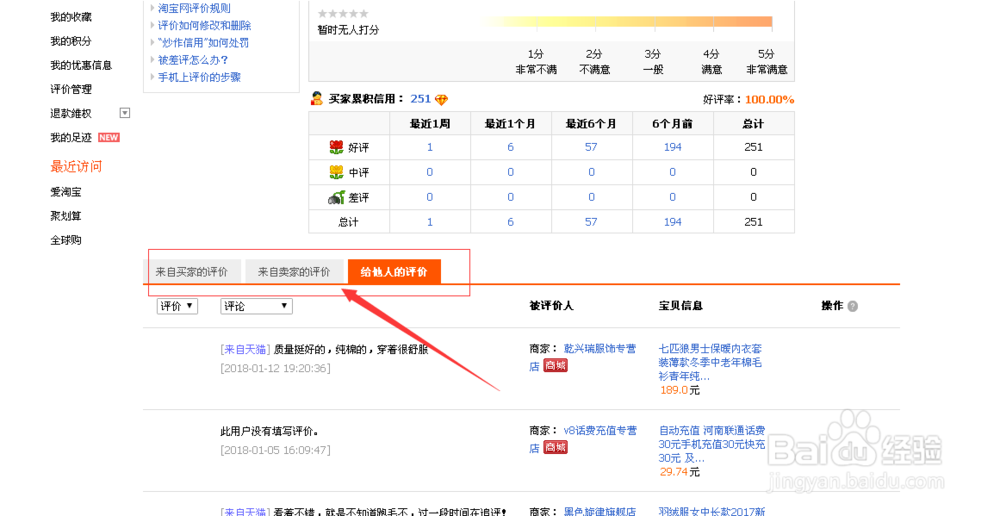Click 最近访问 sidebar heading
Image resolution: width=1000 pixels, height=516 pixels.
coord(76,166)
